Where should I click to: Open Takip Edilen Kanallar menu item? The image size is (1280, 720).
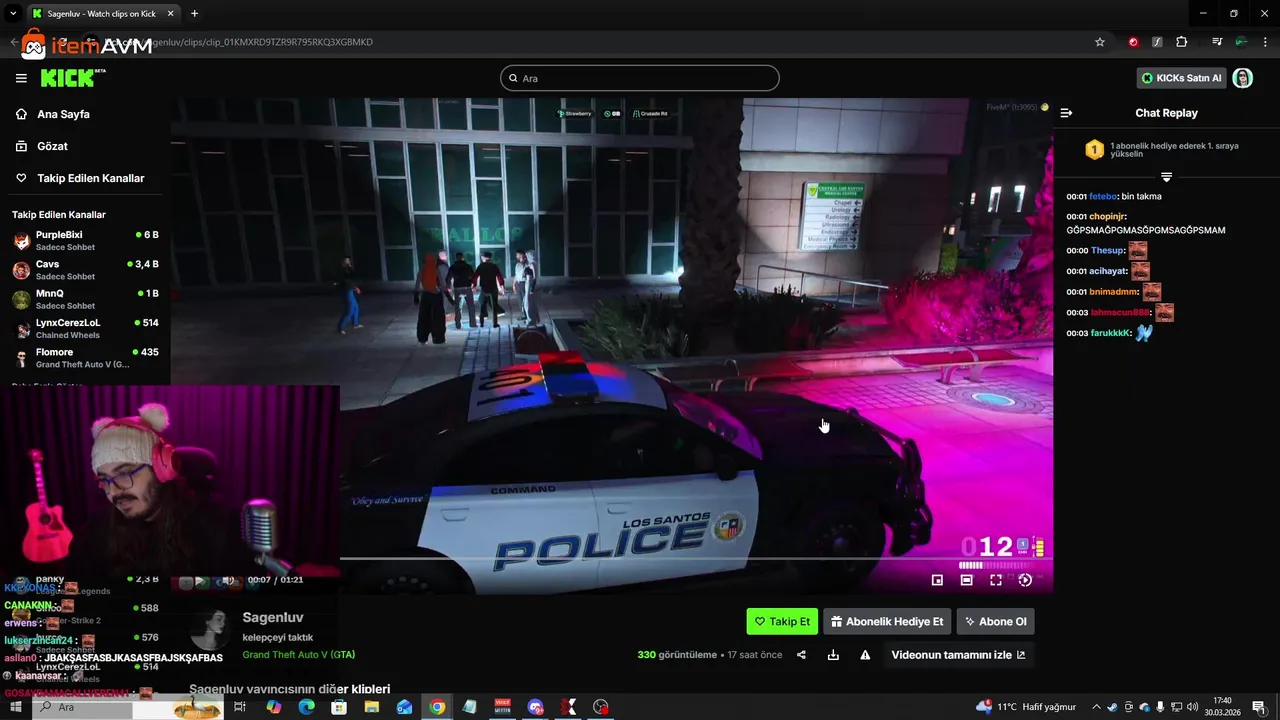[90, 178]
